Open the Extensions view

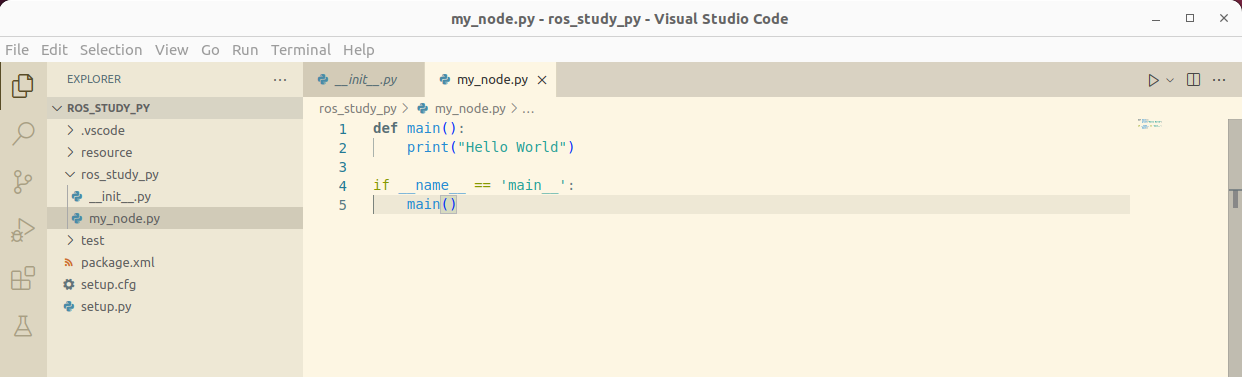point(22,278)
